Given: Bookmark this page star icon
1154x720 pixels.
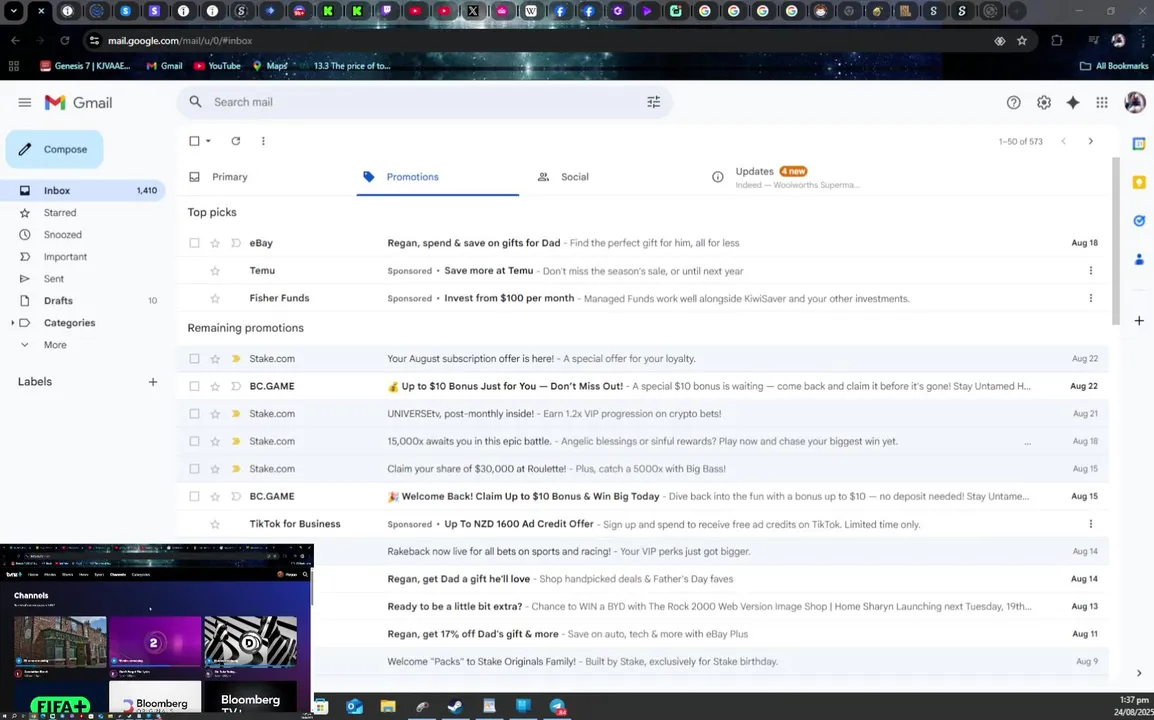Looking at the screenshot, I should pos(1022,40).
